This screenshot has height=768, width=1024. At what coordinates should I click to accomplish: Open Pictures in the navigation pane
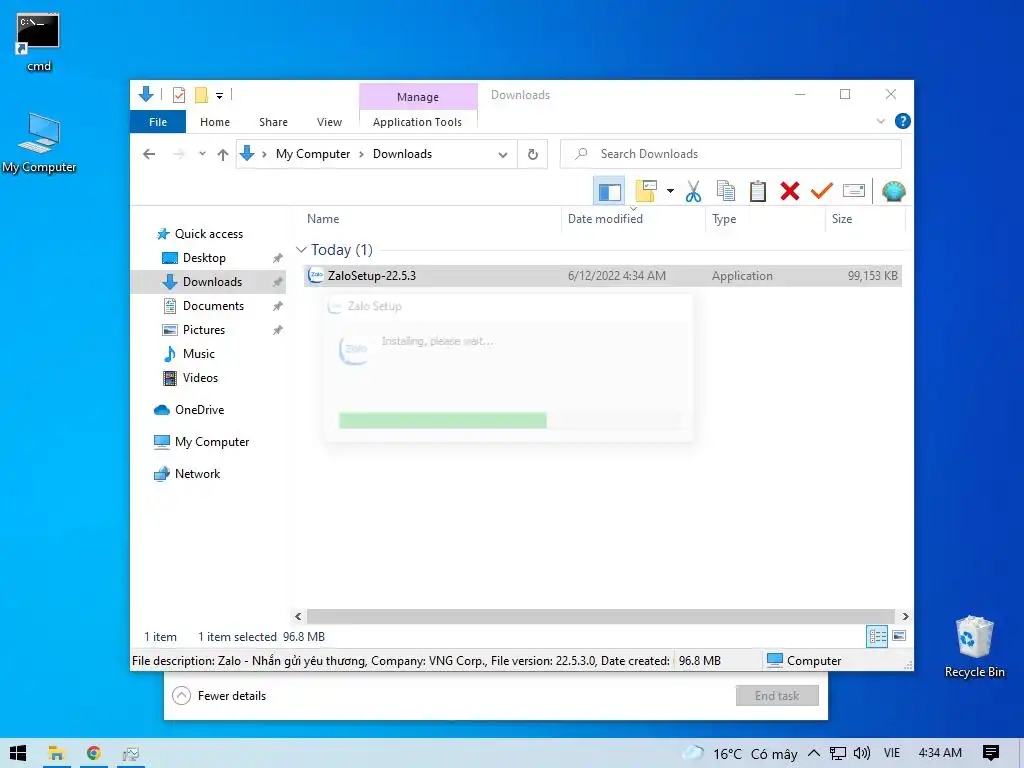point(203,330)
